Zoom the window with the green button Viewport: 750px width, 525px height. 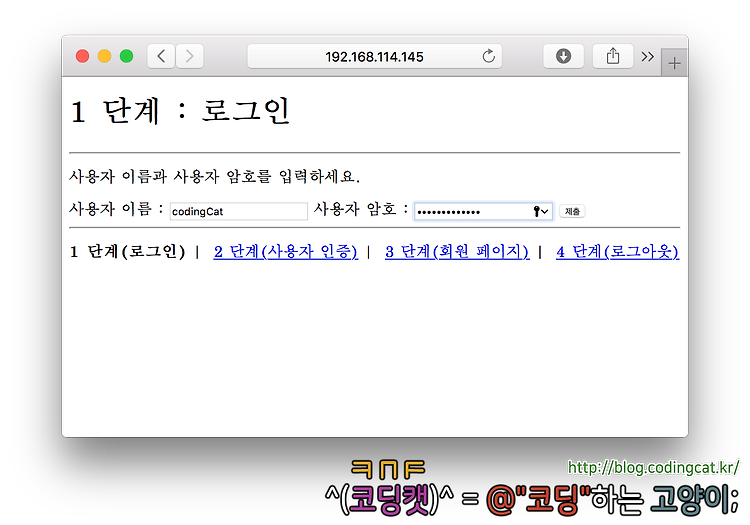(126, 56)
